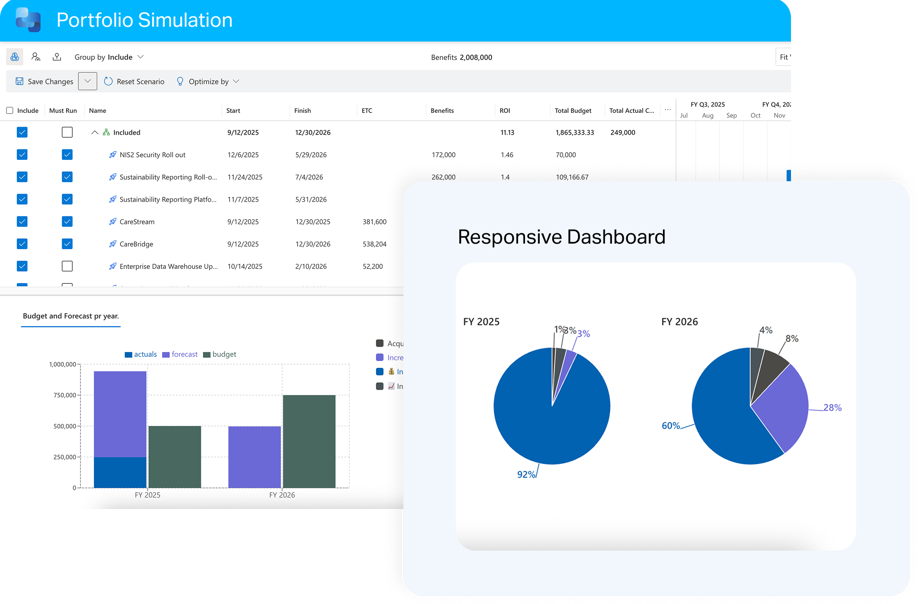The width and height of the screenshot is (920, 604).
Task: Click the export upload icon
Action: click(x=57, y=57)
